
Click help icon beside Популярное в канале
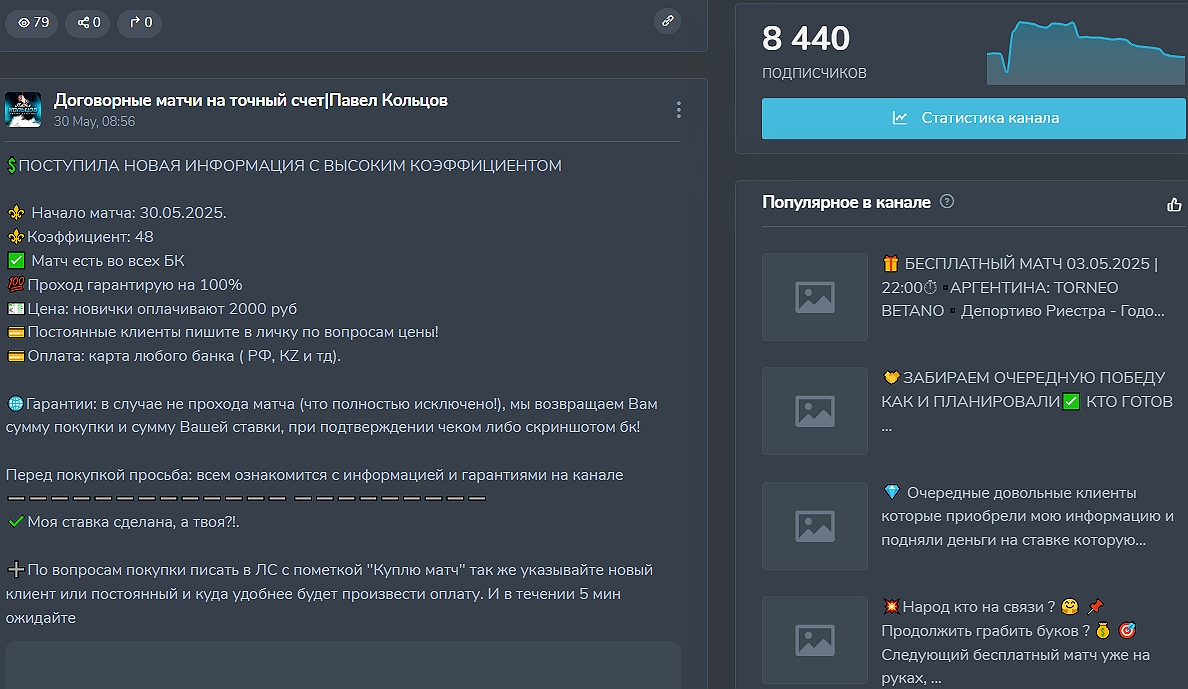click(947, 202)
